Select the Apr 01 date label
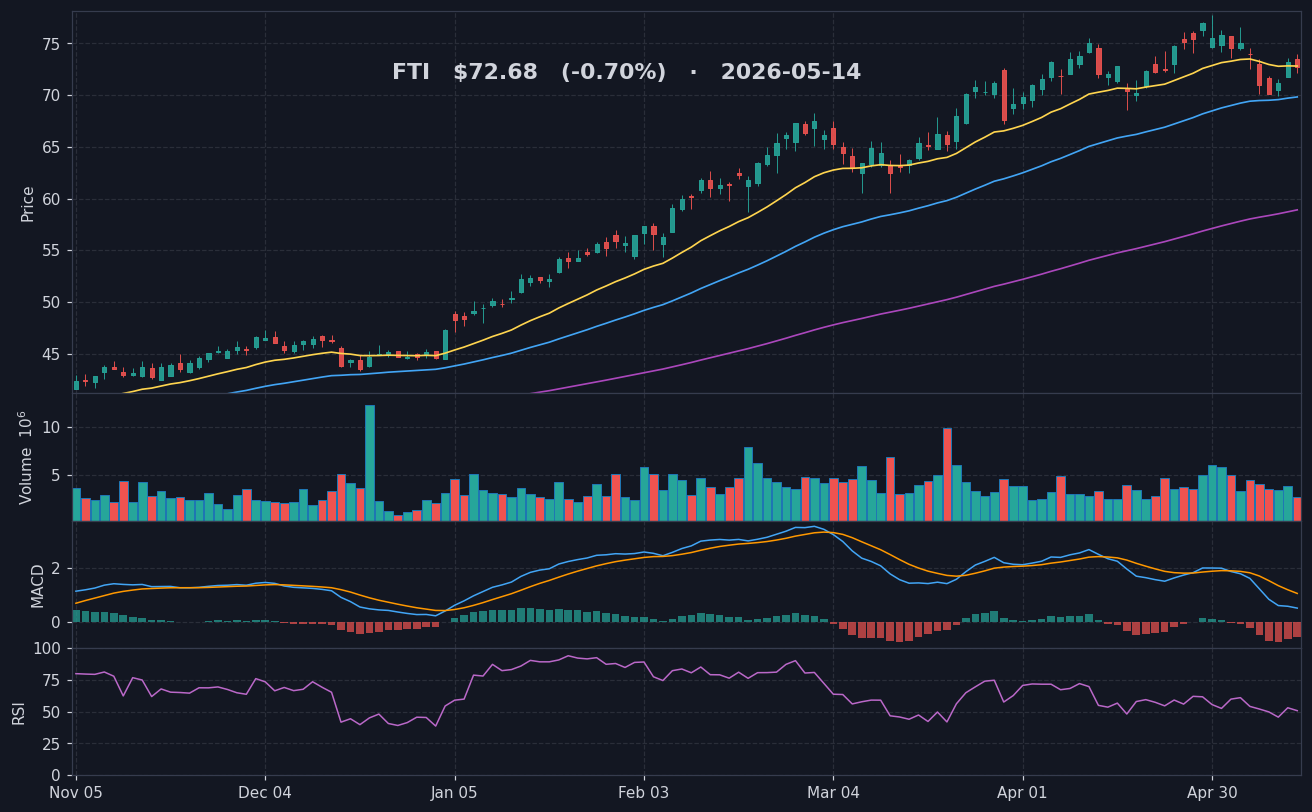1312x812 pixels. pos(1023,794)
